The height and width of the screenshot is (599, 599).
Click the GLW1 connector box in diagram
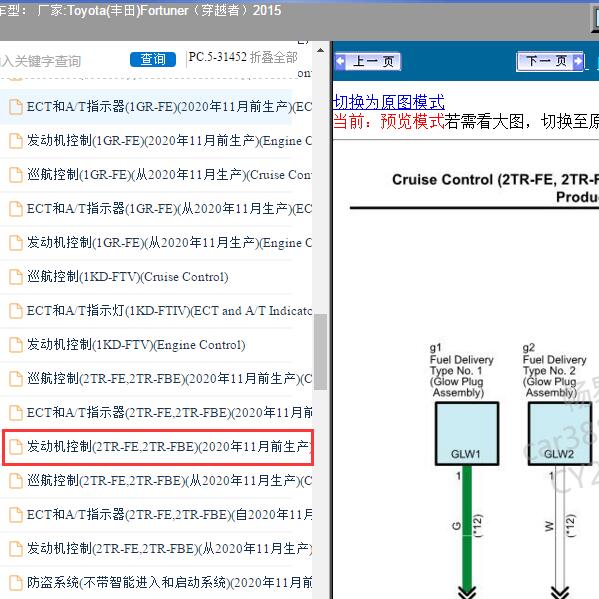coord(467,434)
